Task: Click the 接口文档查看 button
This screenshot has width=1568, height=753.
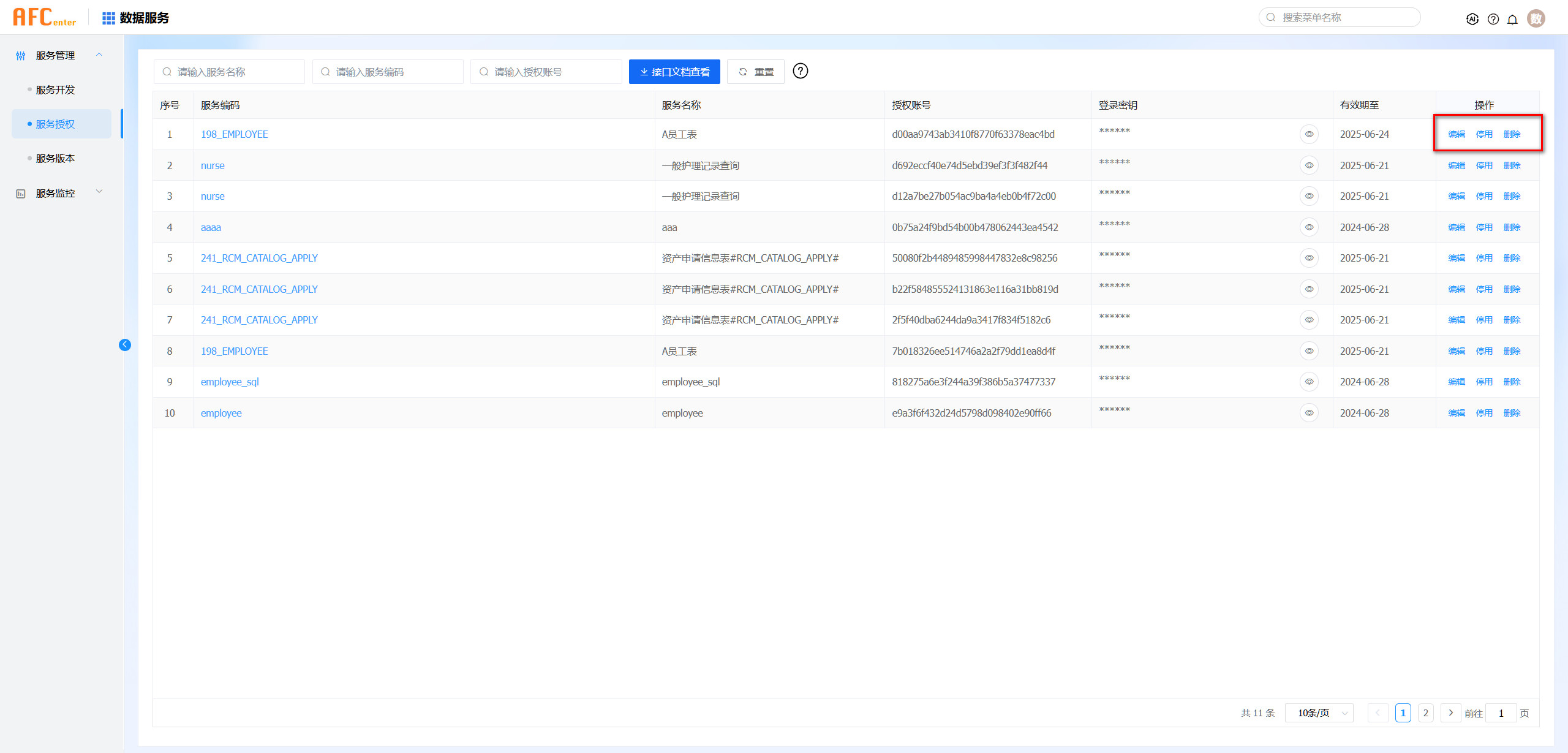Action: 674,72
